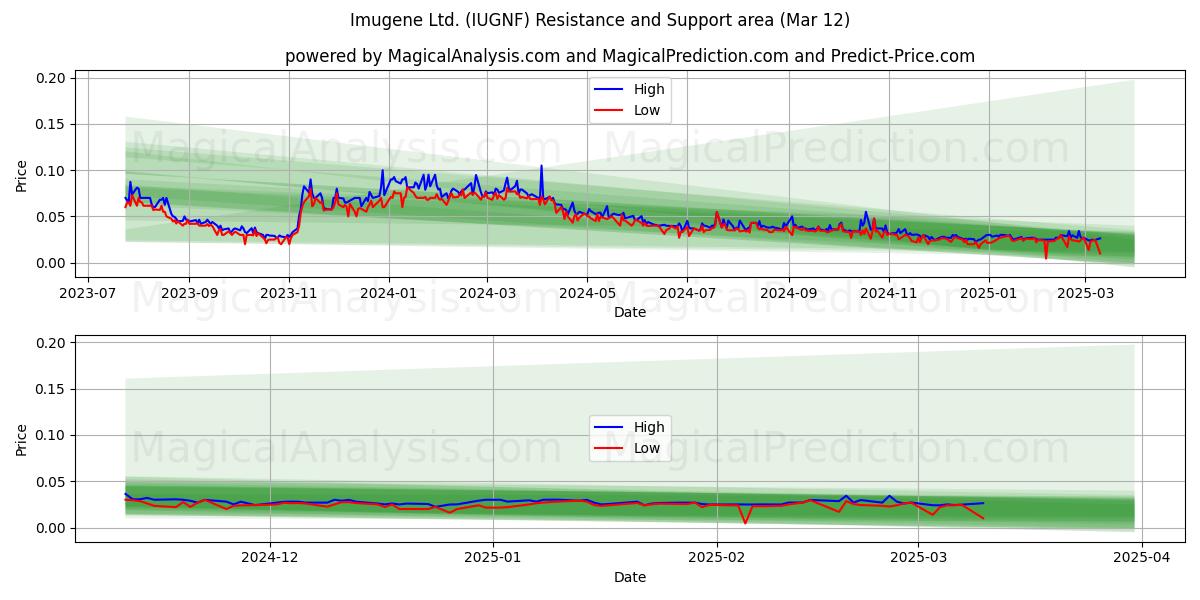Click the '0.05' y-axis tick on upper chart
Image resolution: width=1200 pixels, height=600 pixels.
point(52,217)
